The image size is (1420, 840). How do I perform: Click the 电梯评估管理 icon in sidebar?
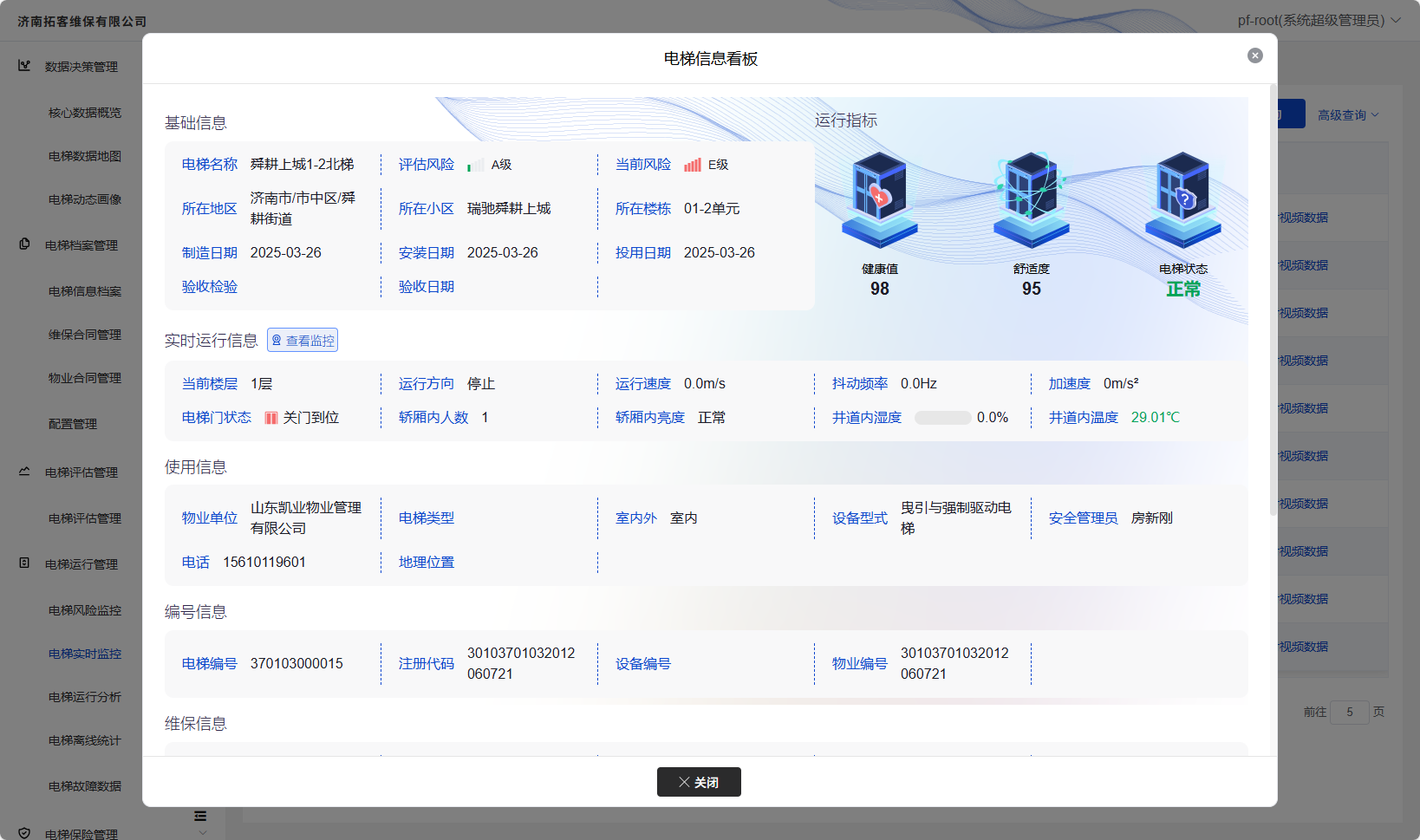coord(24,472)
